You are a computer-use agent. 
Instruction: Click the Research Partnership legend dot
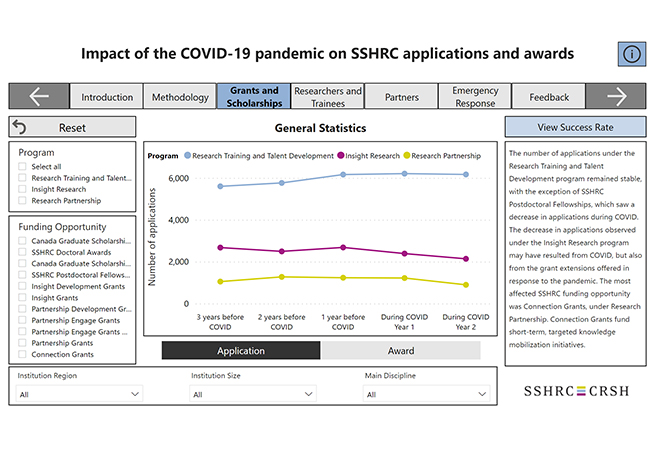coord(407,155)
